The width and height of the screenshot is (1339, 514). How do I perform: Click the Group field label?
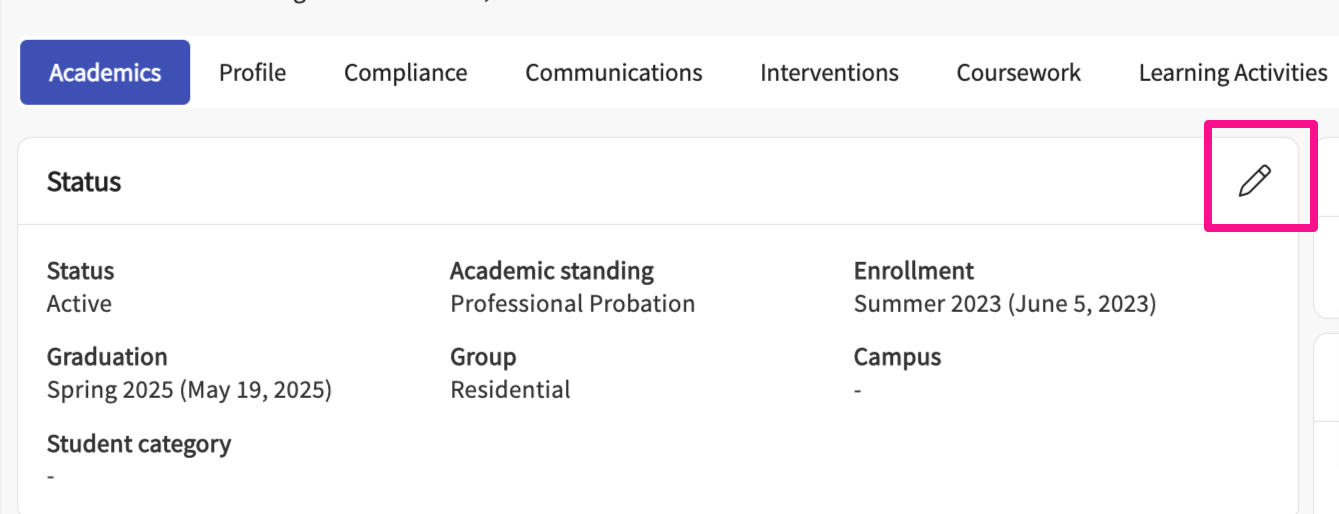point(483,357)
